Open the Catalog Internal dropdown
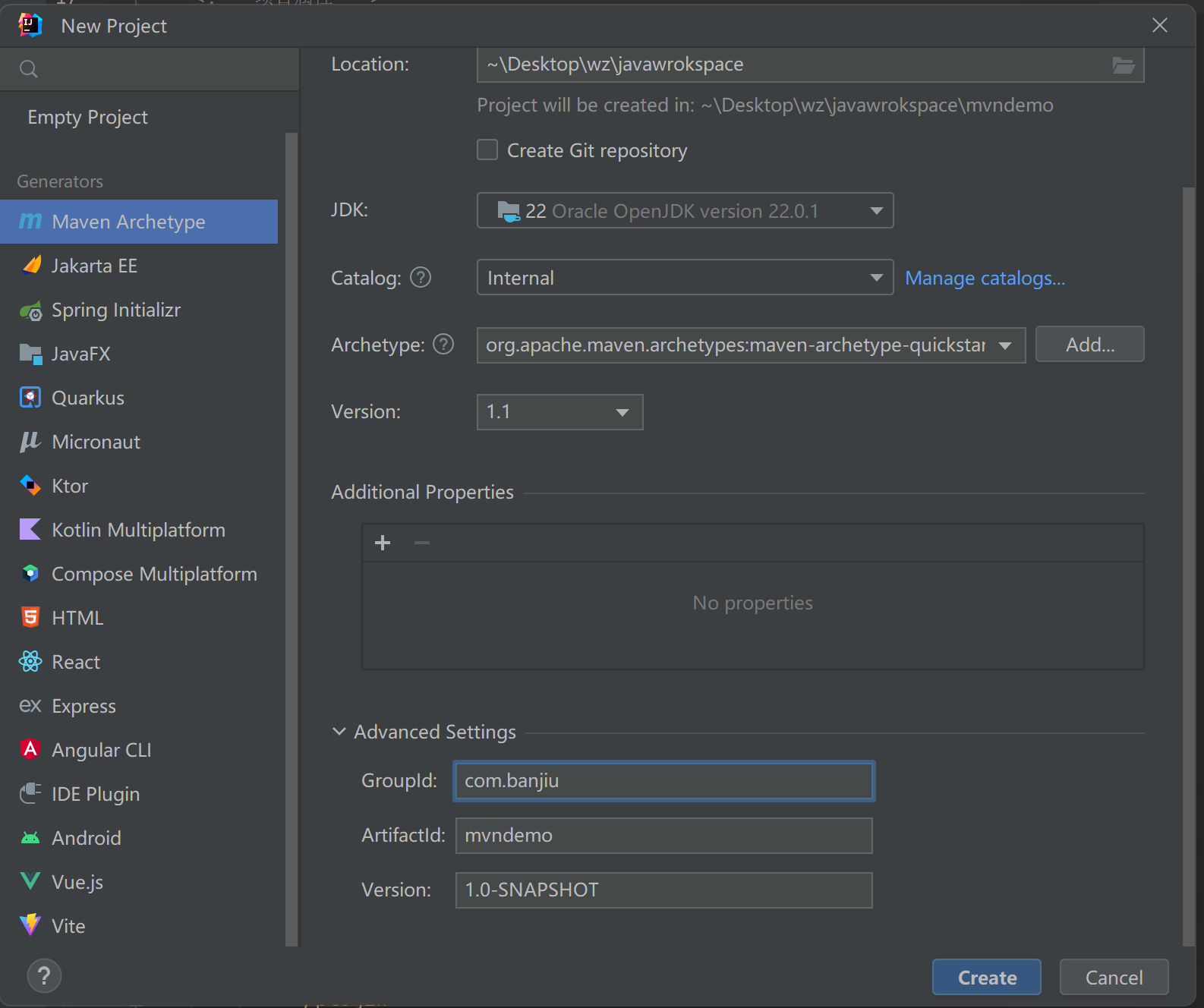 tap(685, 277)
